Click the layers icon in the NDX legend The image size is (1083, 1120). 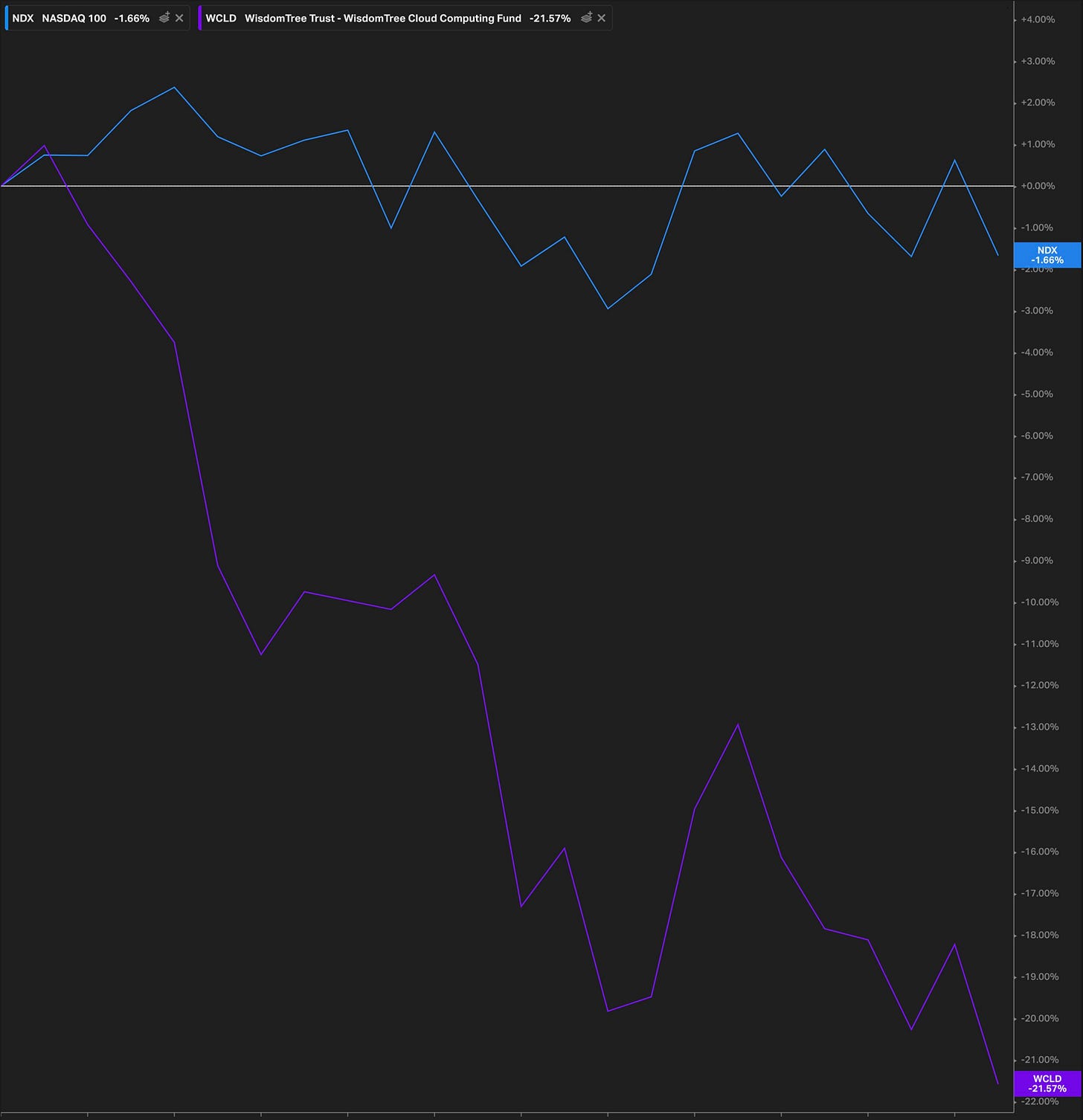(164, 18)
